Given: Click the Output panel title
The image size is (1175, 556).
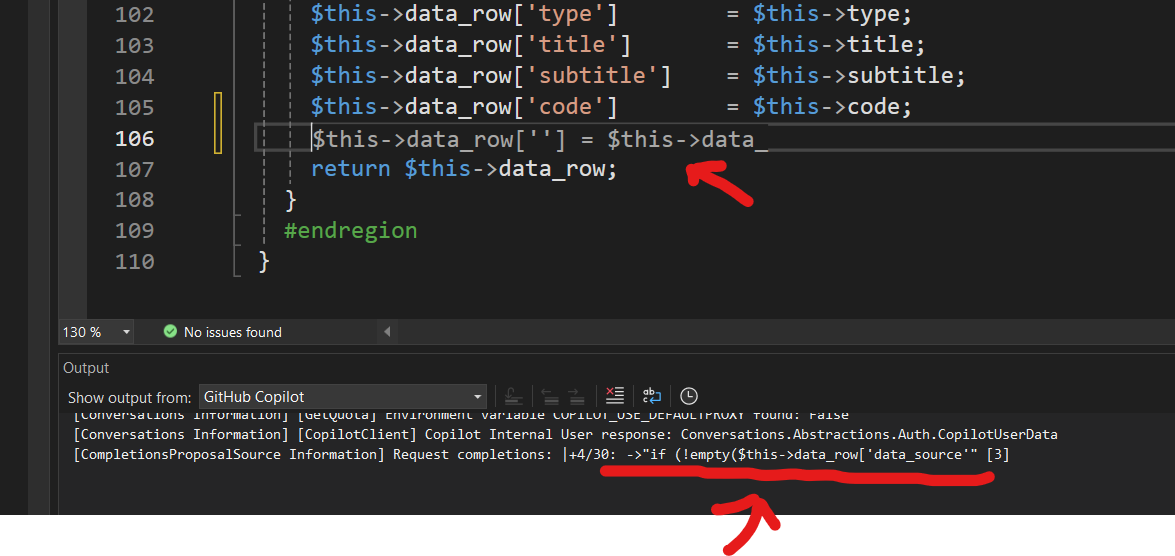Looking at the screenshot, I should (x=87, y=368).
